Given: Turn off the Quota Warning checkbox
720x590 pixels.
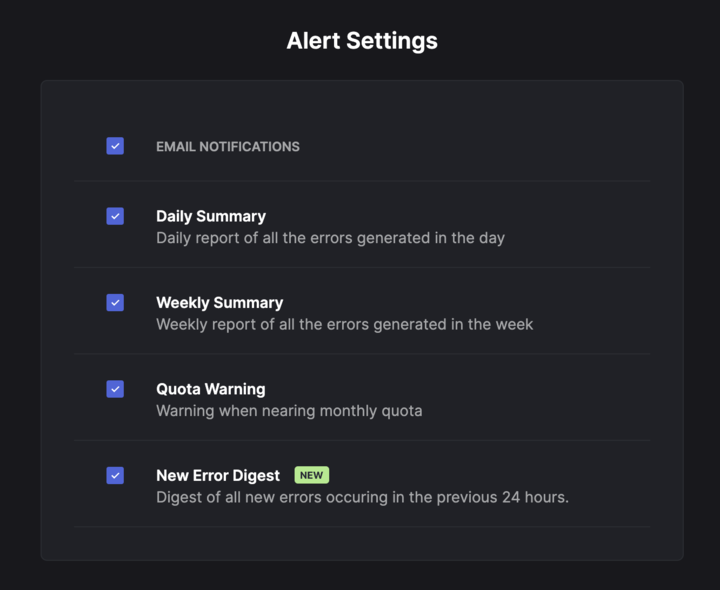Looking at the screenshot, I should tap(115, 389).
